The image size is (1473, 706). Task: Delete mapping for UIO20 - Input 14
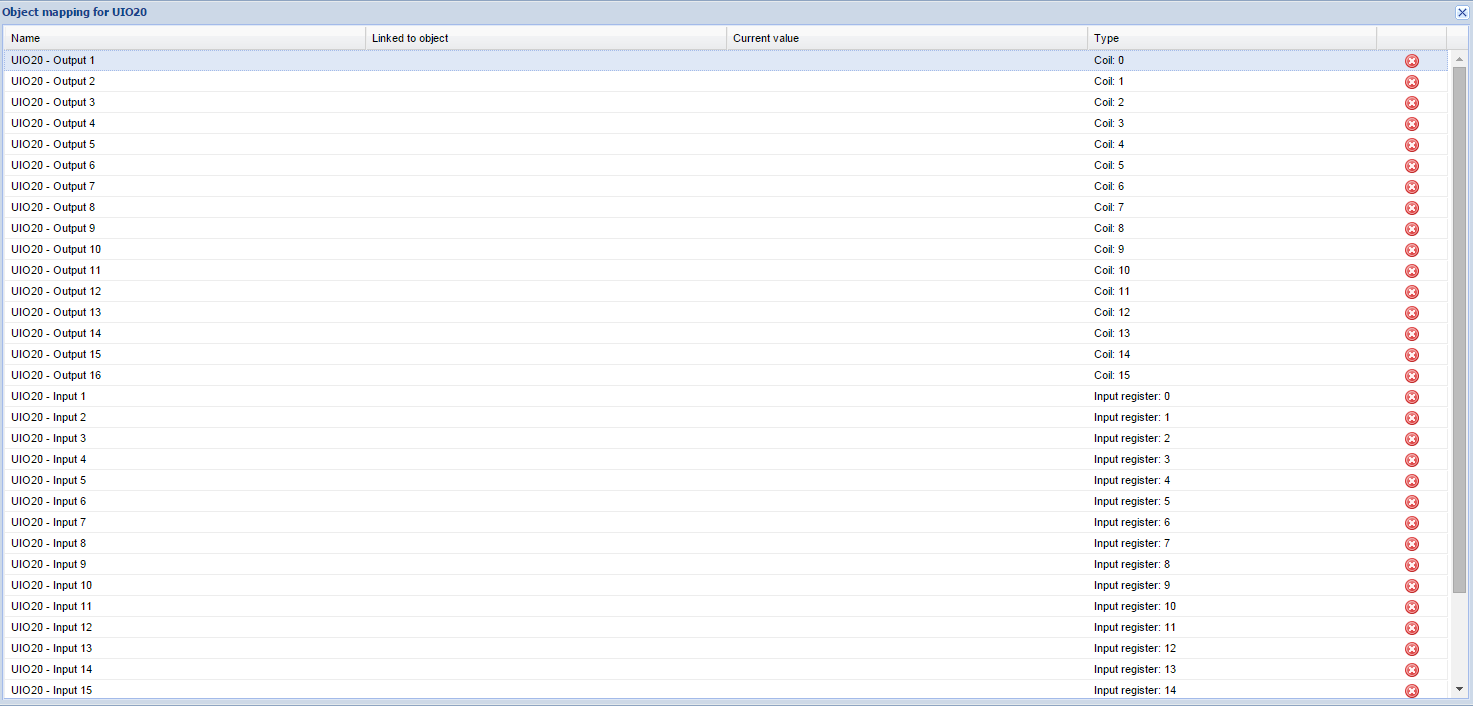(1412, 670)
